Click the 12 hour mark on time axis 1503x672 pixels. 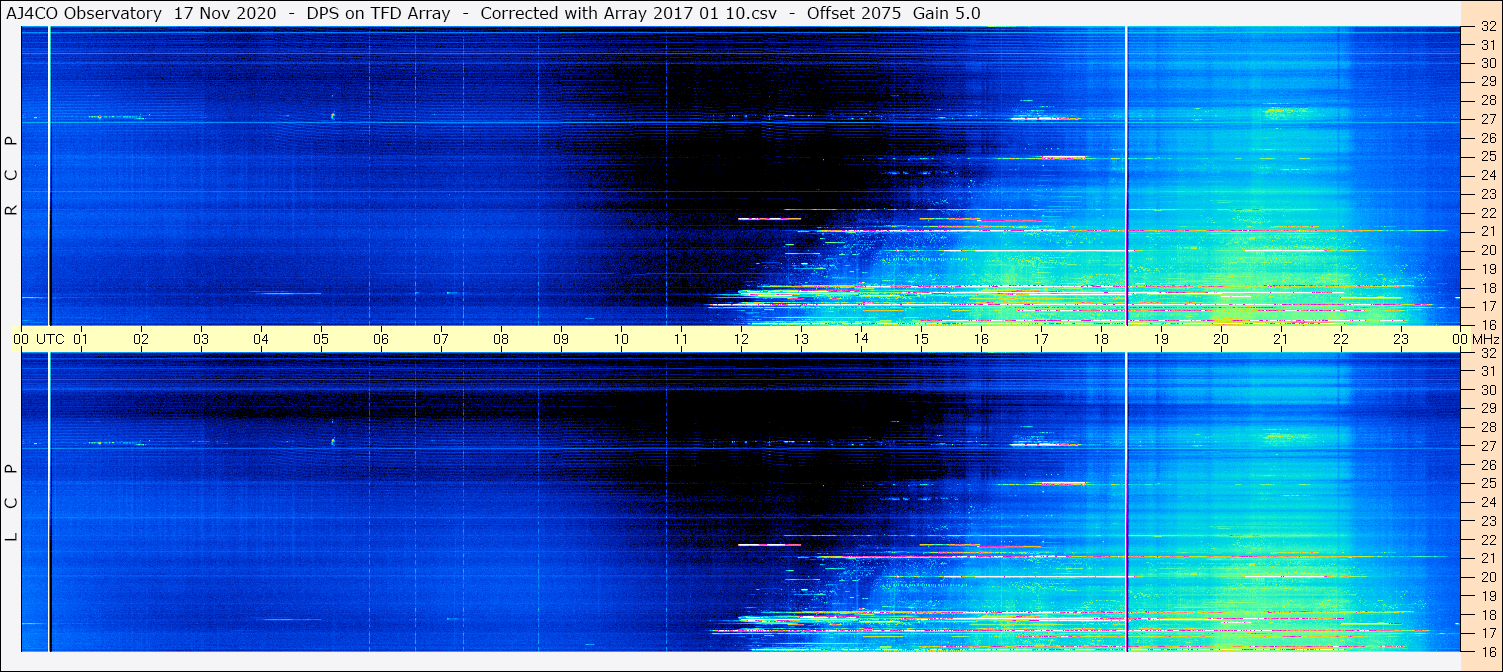[741, 339]
